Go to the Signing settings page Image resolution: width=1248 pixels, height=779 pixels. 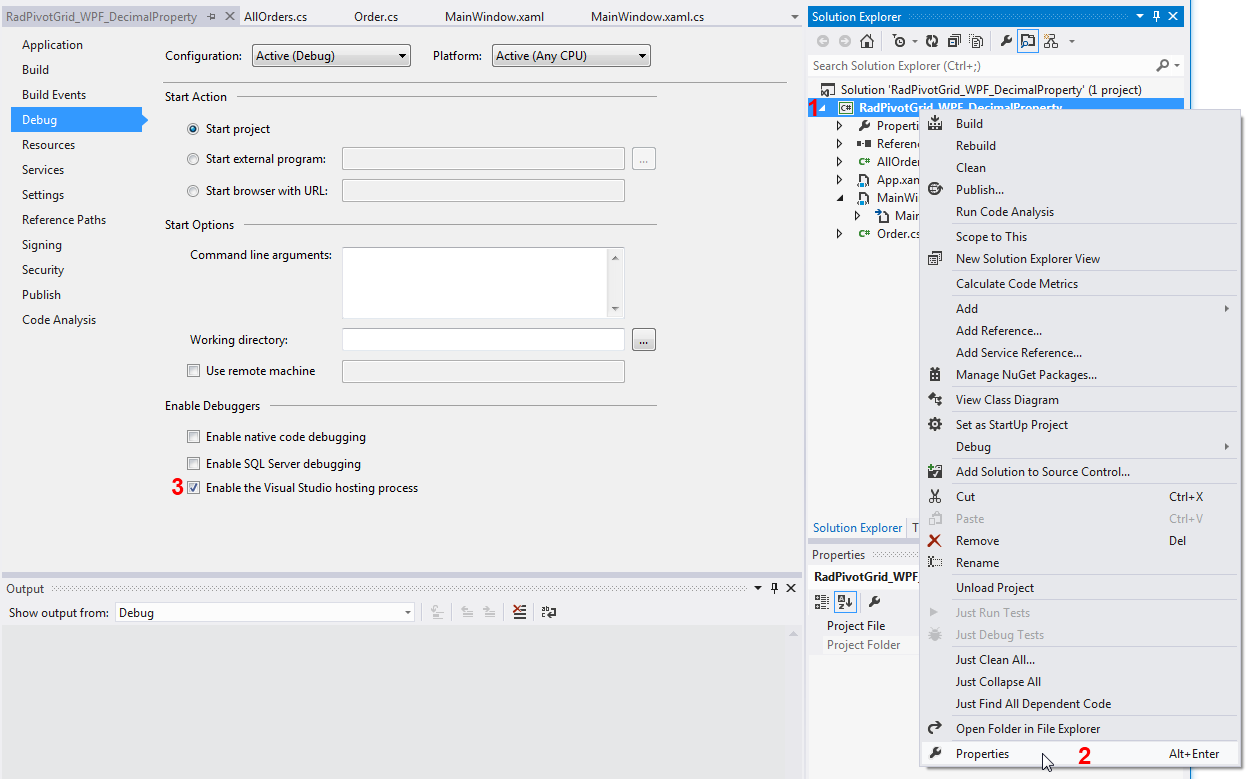coord(42,245)
